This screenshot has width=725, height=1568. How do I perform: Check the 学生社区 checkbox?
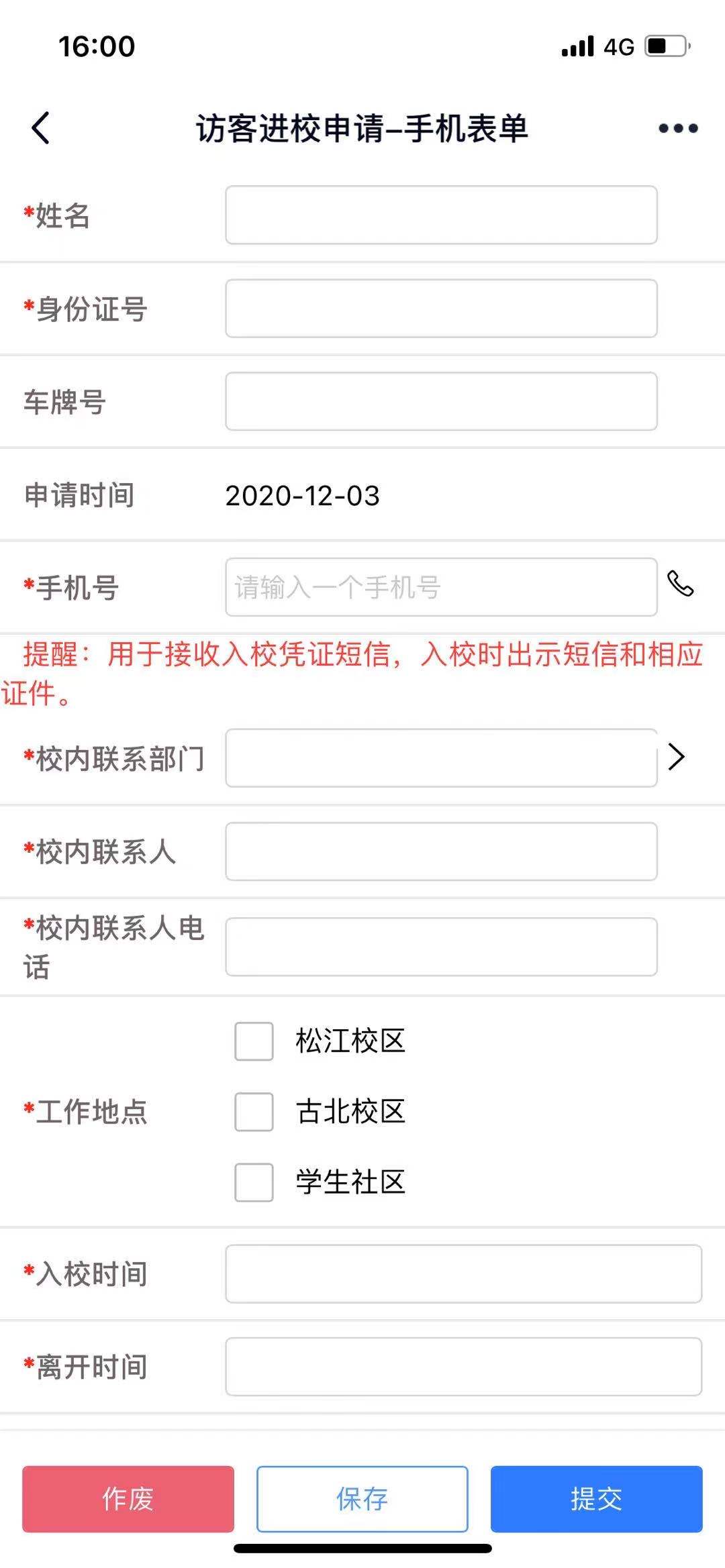[254, 1182]
